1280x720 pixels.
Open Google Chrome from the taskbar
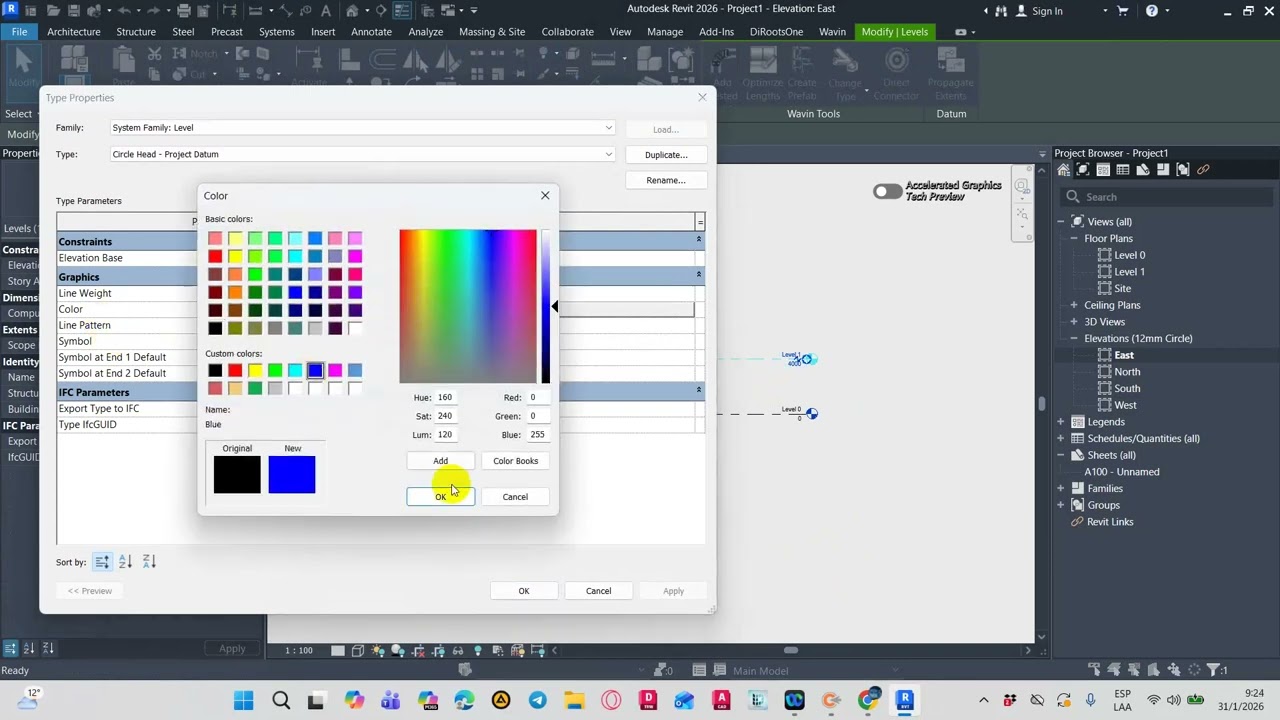tap(868, 700)
